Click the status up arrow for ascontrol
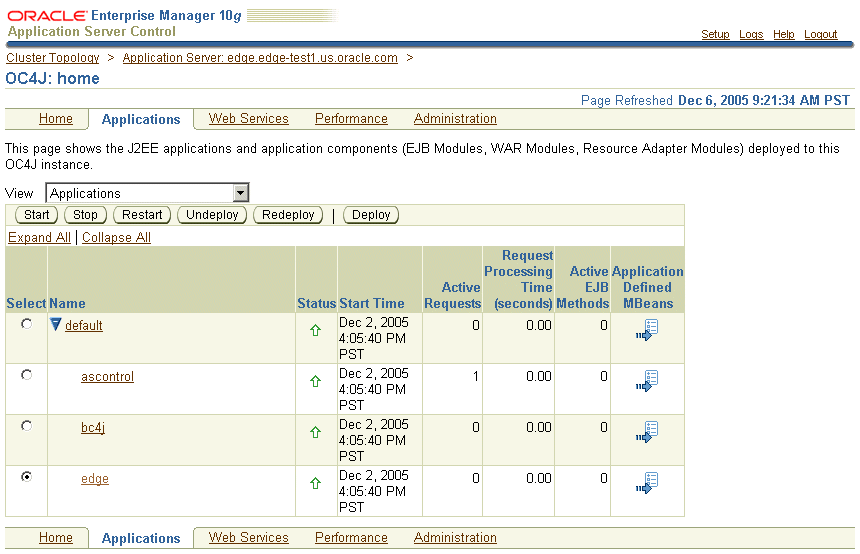860x554 pixels. [x=315, y=381]
